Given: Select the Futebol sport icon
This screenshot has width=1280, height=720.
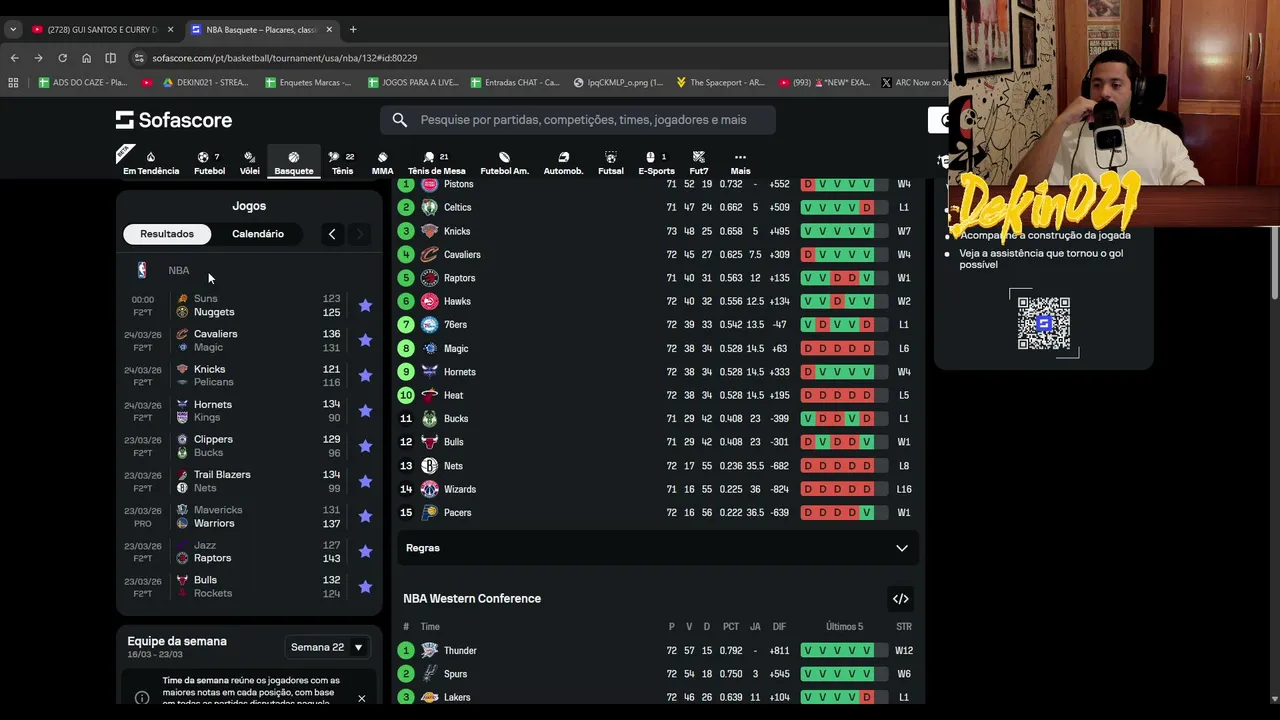Looking at the screenshot, I should (209, 163).
